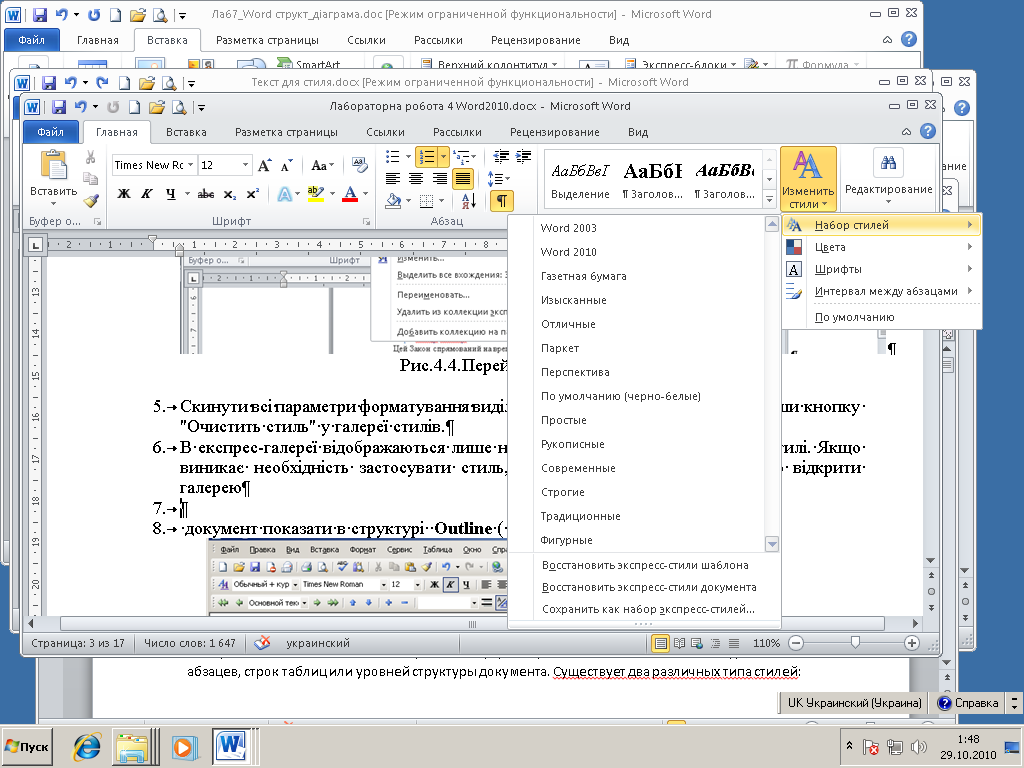1024x768 pixels.
Task: Toggle the Numbering list button
Action: pos(427,157)
